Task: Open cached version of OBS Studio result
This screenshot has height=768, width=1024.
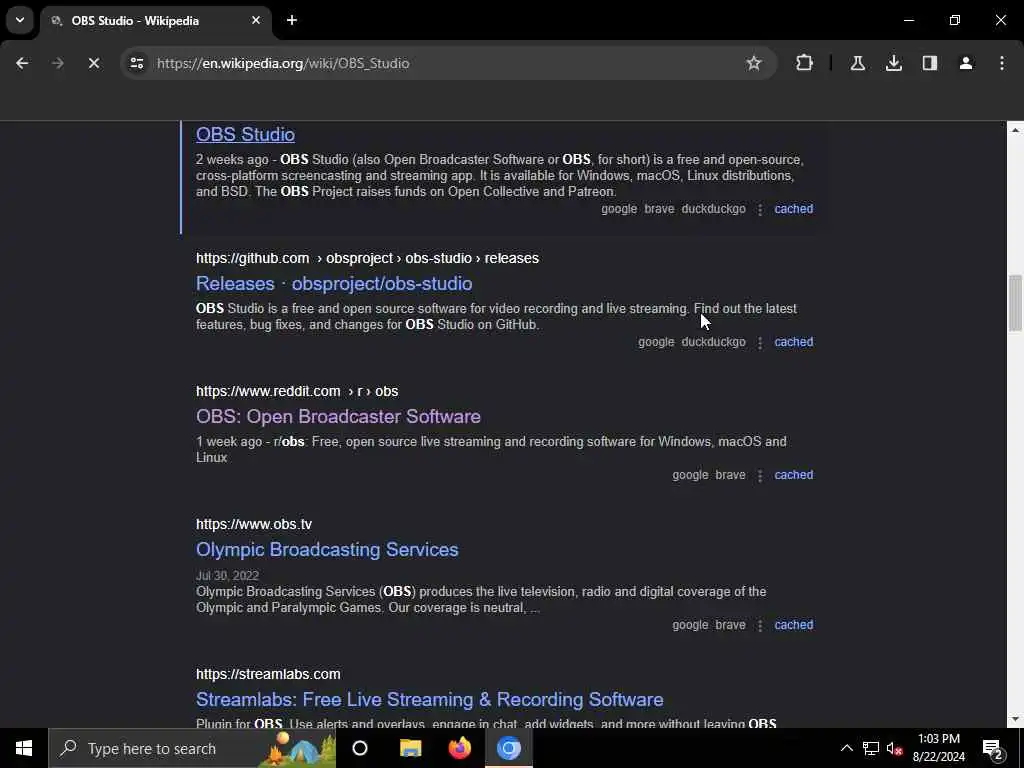Action: [793, 209]
